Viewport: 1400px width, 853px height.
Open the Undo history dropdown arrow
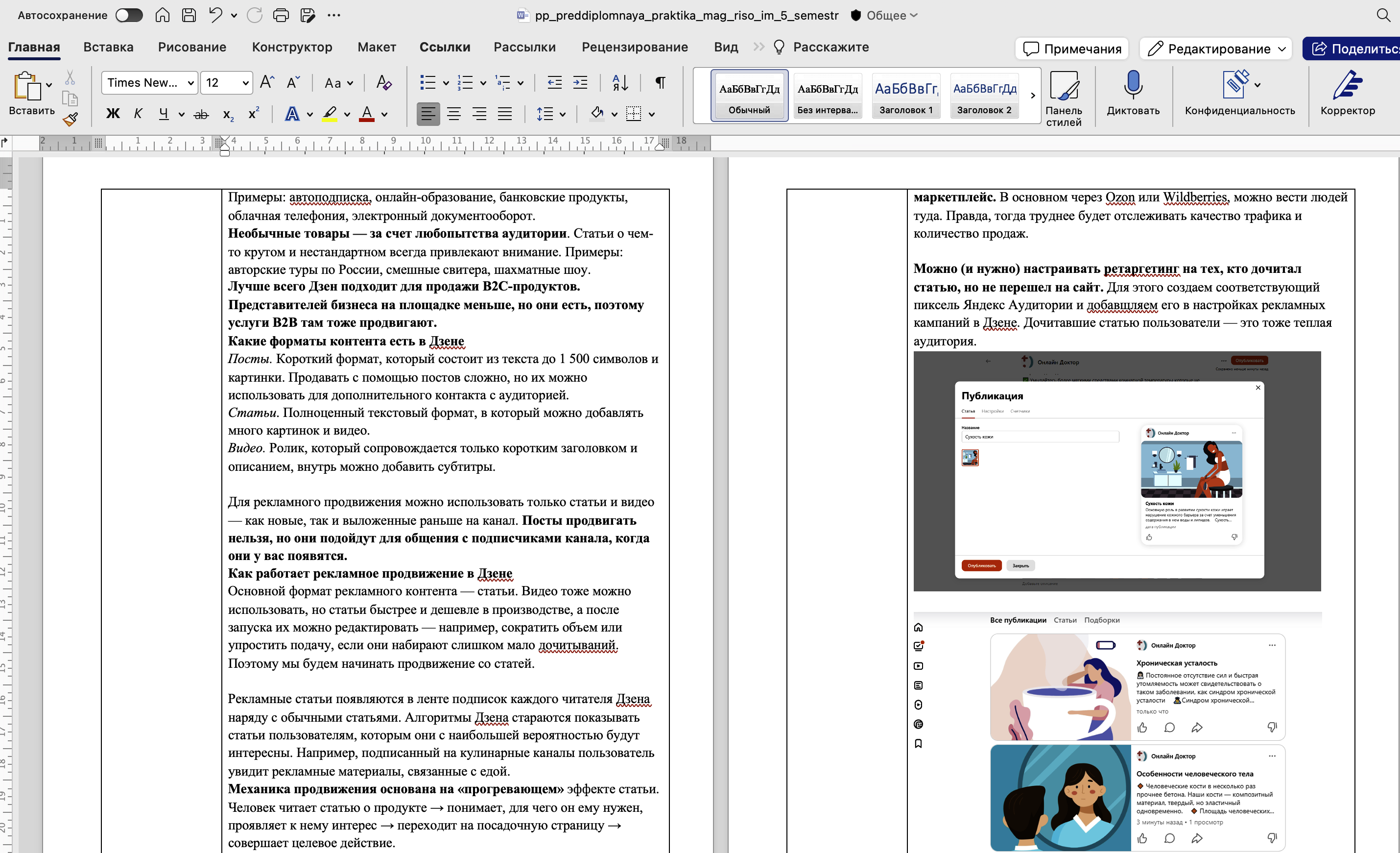tap(234, 16)
